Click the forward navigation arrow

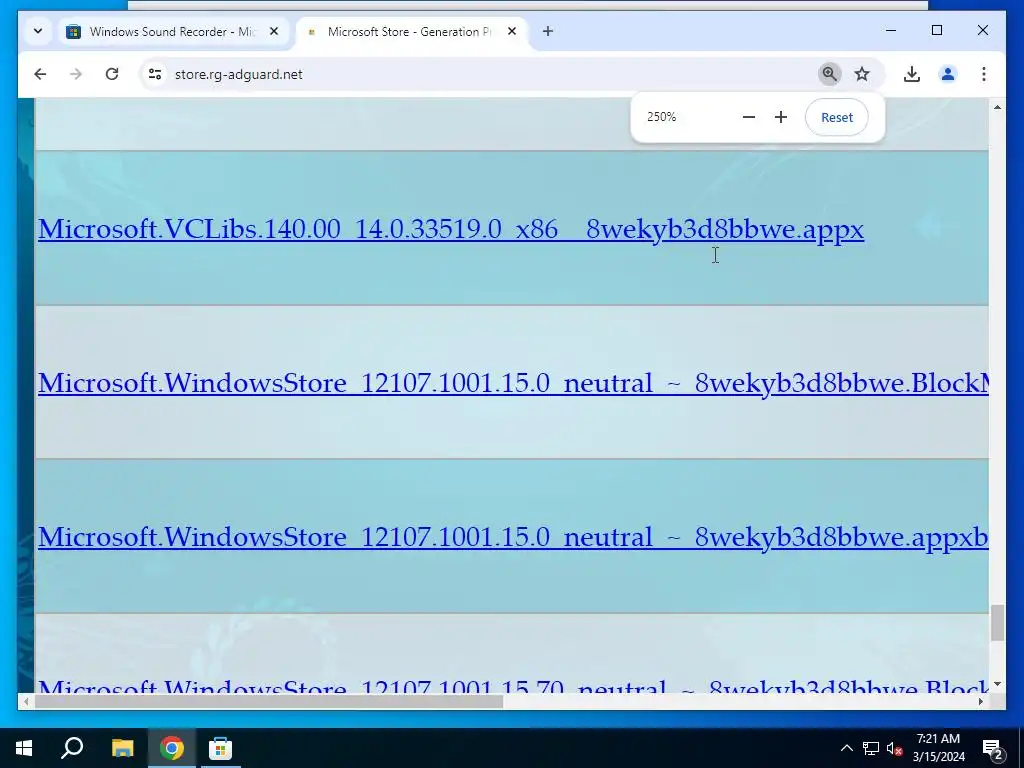click(76, 74)
